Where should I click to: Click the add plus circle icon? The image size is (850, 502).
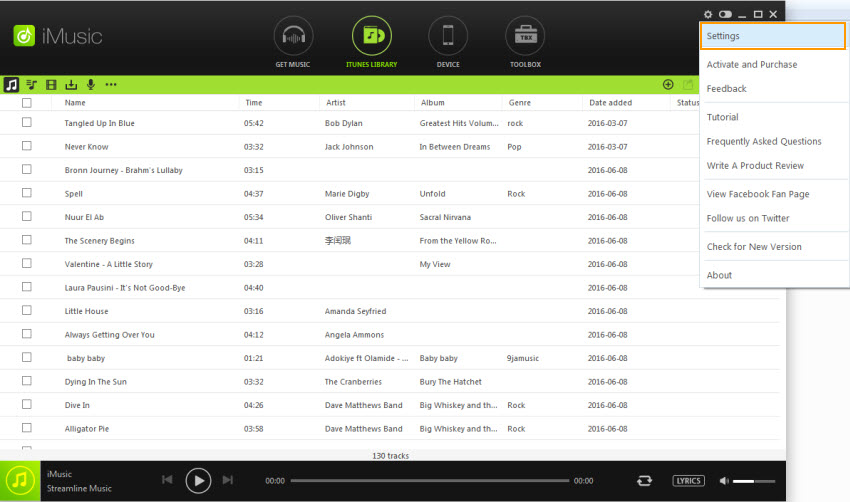pyautogui.click(x=668, y=85)
